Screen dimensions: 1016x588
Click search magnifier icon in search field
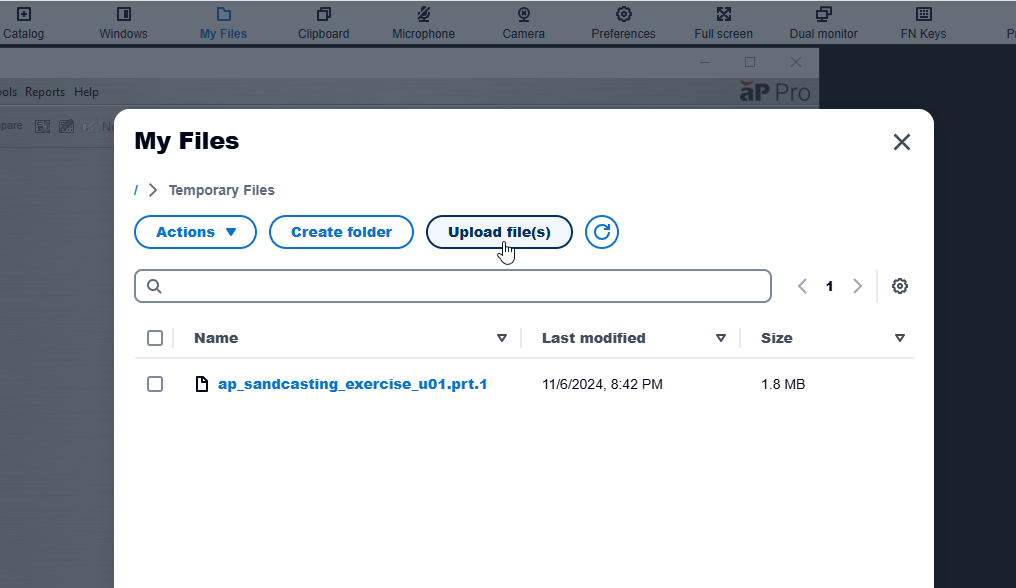pos(154,286)
